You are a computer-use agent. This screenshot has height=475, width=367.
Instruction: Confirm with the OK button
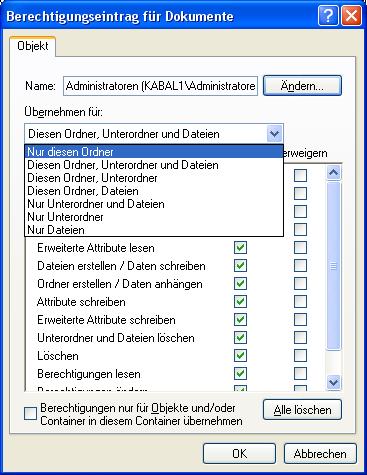click(x=239, y=454)
